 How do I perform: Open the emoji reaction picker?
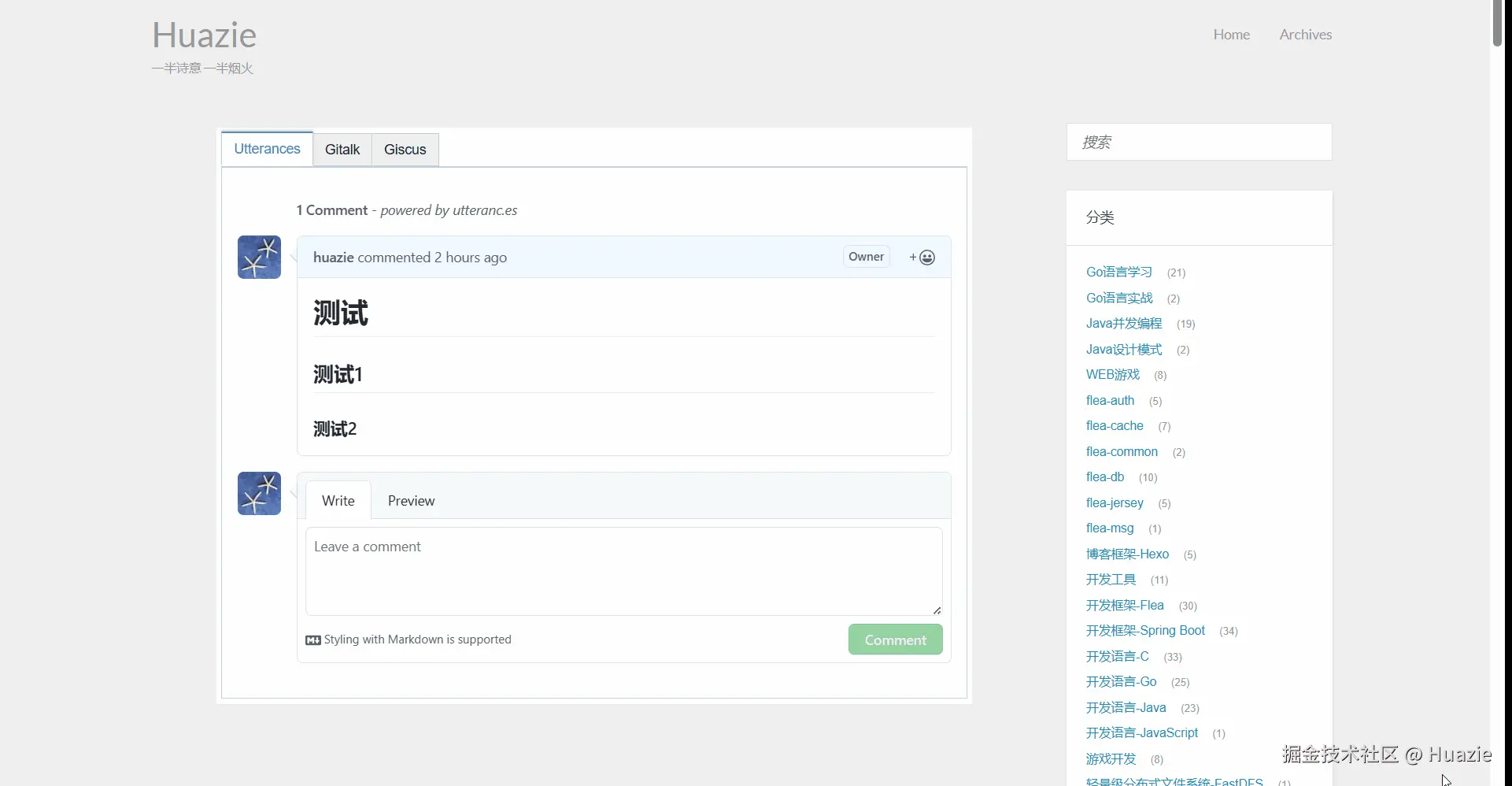(x=922, y=258)
